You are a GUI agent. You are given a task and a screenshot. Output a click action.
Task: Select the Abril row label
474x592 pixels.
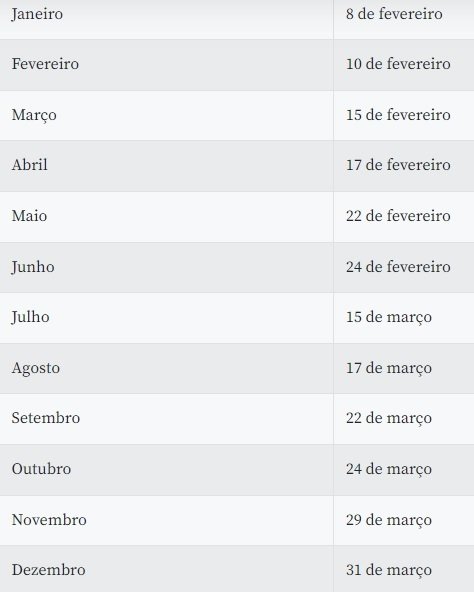click(x=29, y=165)
